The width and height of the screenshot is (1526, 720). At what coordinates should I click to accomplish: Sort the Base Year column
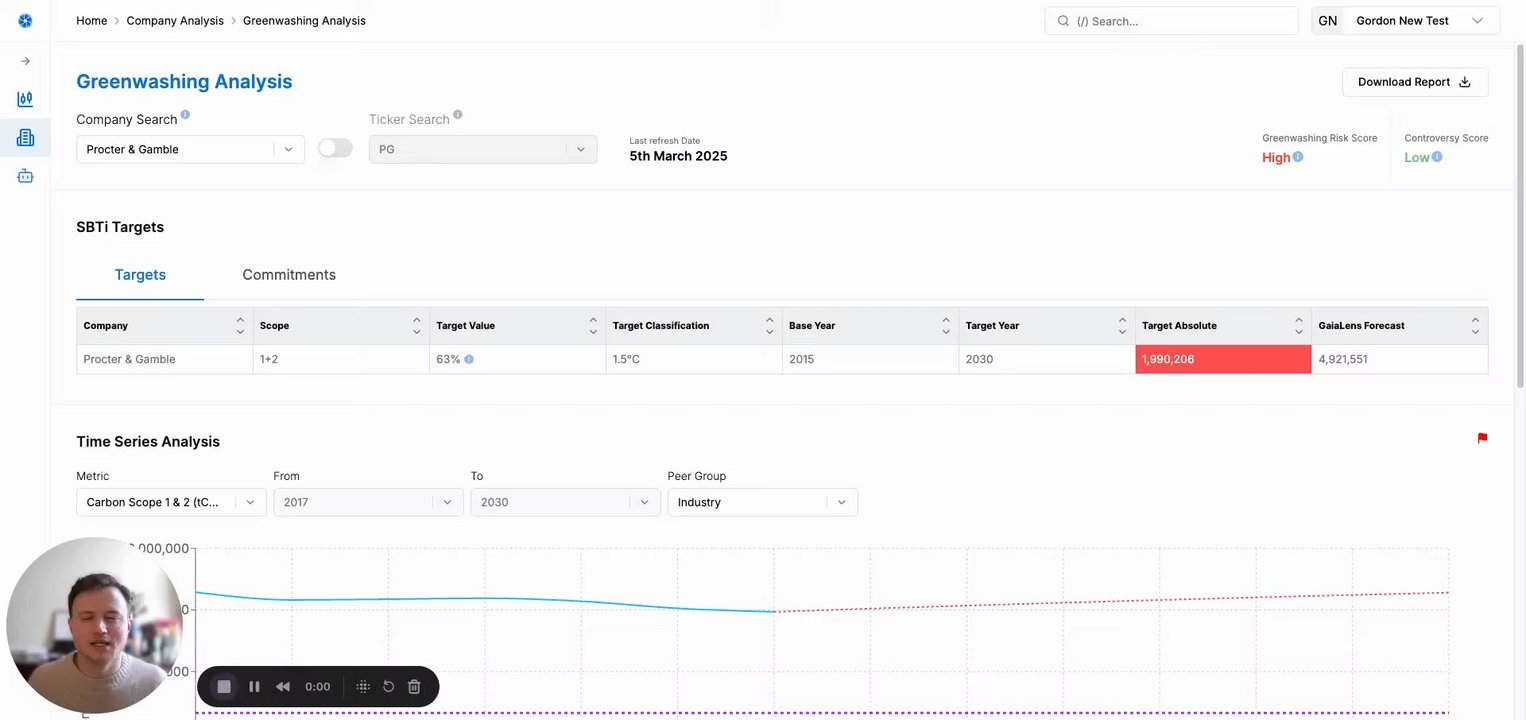[946, 326]
